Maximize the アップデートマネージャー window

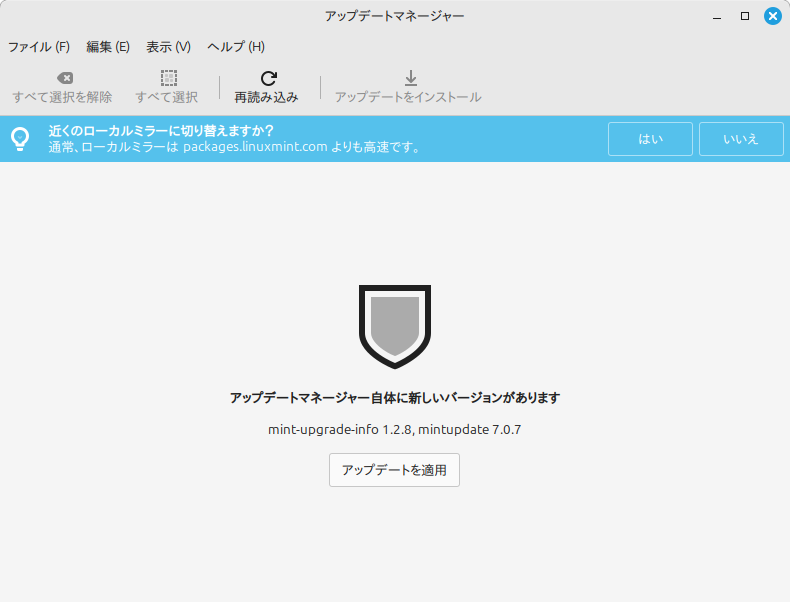point(745,16)
